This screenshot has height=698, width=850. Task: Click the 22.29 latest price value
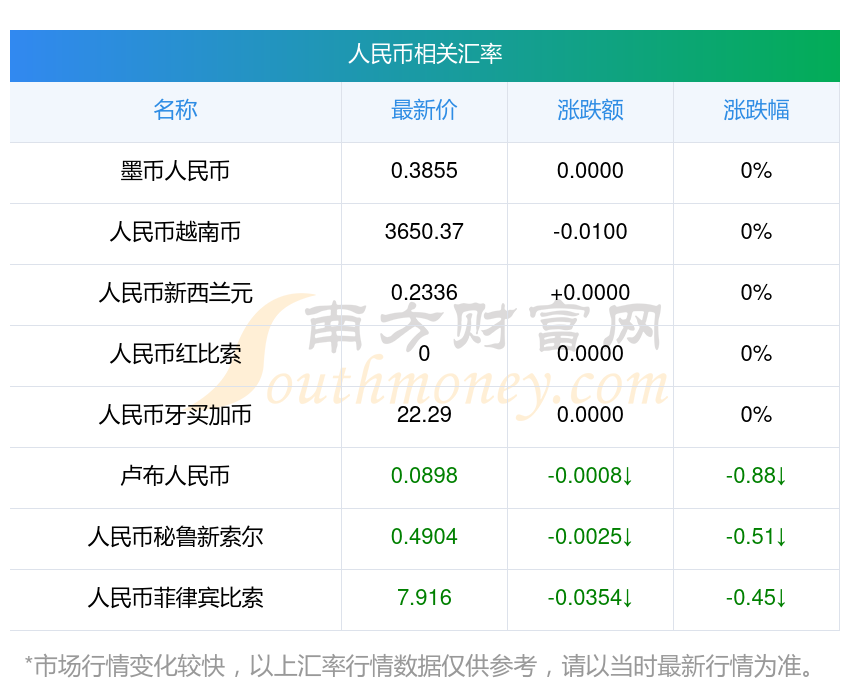click(424, 415)
